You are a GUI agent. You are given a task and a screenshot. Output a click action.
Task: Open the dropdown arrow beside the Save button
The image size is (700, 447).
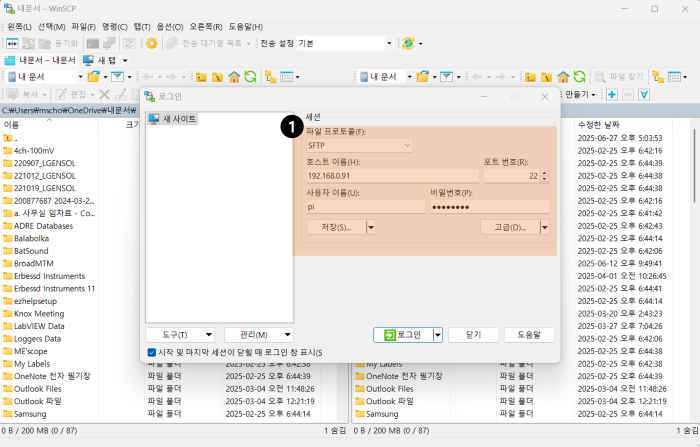(x=371, y=227)
